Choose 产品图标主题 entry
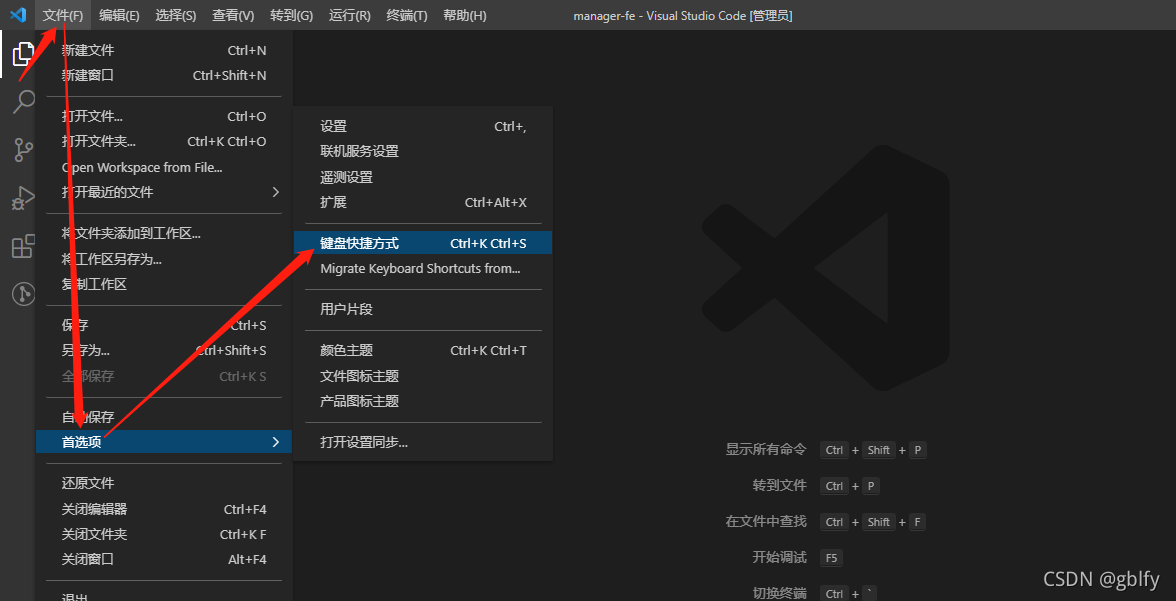Image resolution: width=1176 pixels, height=601 pixels. pyautogui.click(x=423, y=401)
